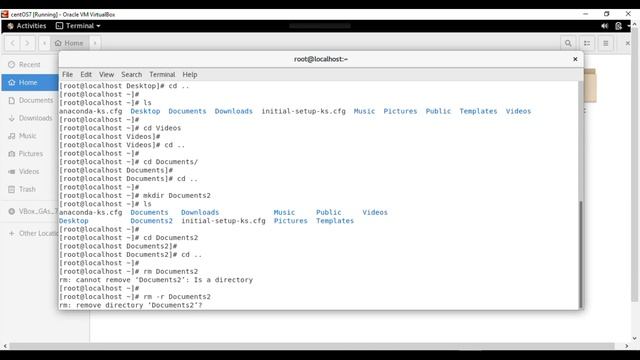Click the volume icon in top bar
The width and height of the screenshot is (640, 360).
tap(604, 26)
